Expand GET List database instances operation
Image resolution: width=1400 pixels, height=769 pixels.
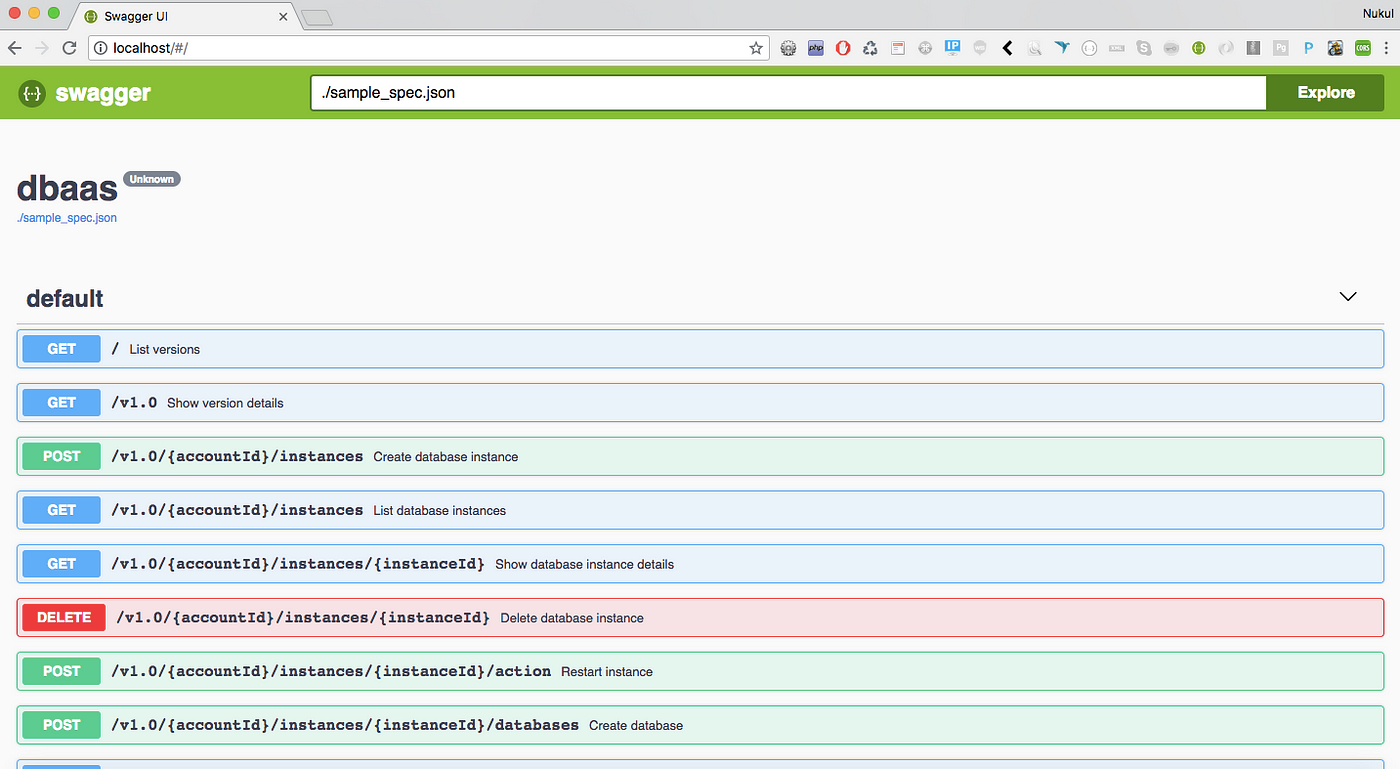(700, 510)
